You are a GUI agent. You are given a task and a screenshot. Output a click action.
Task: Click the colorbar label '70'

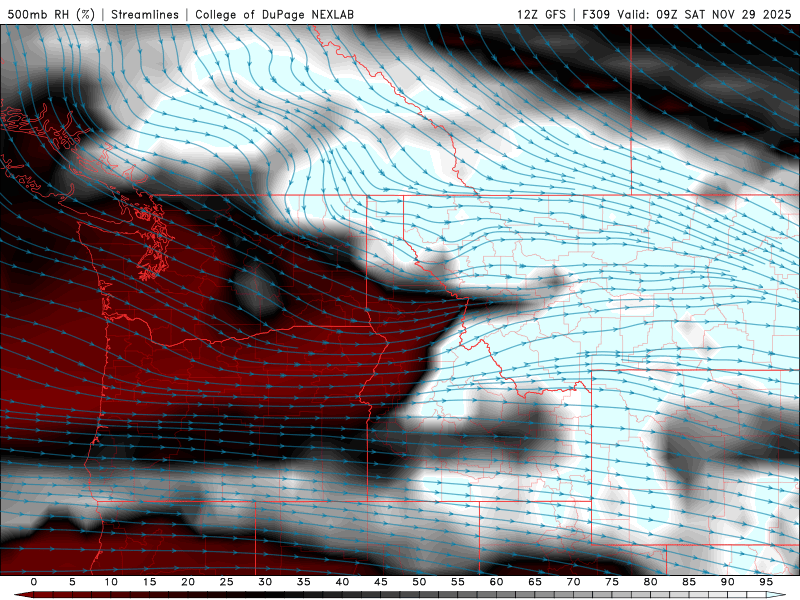click(x=573, y=582)
